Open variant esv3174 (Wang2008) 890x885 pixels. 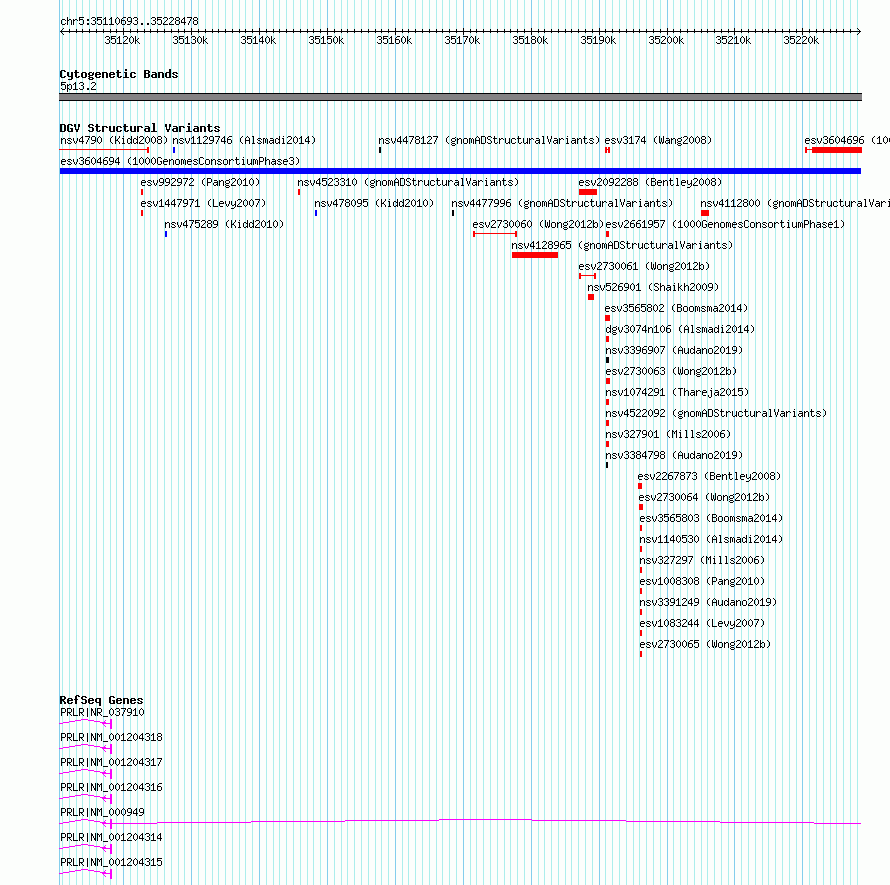click(x=658, y=140)
